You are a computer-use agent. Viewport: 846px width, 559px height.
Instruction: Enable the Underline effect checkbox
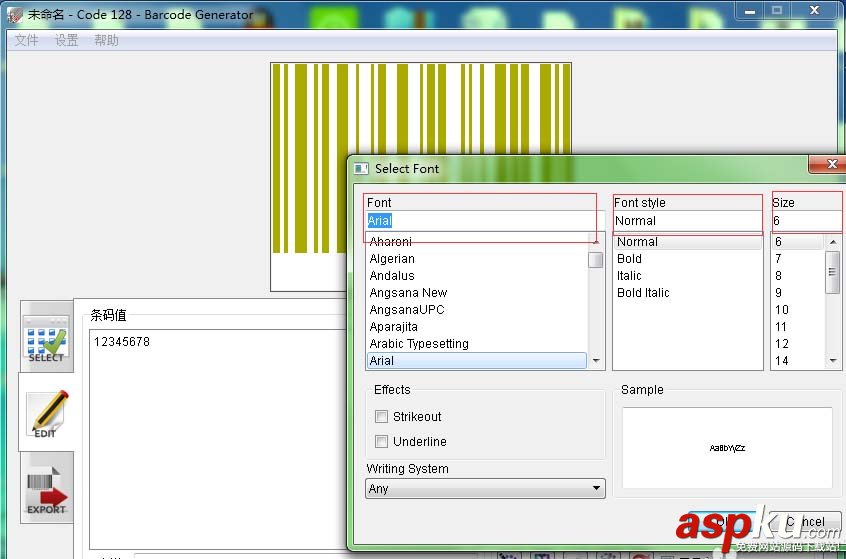[381, 441]
